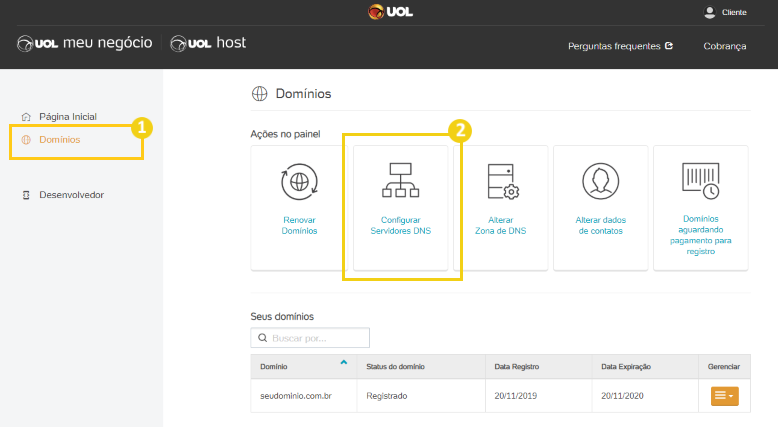Click the UOL logo at top center
Viewport: 778px width, 427px height.
(390, 11)
